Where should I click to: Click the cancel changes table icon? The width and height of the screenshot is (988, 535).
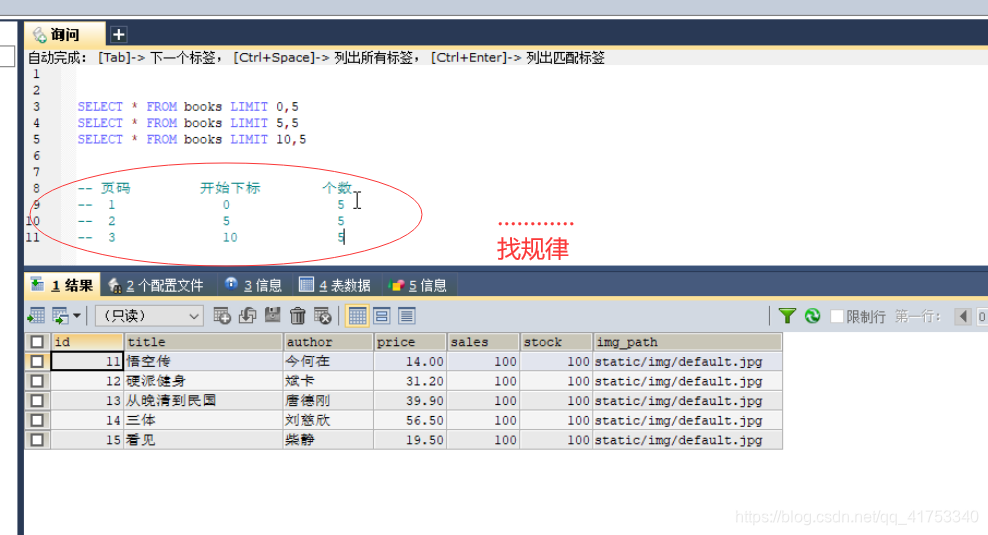coord(323,316)
